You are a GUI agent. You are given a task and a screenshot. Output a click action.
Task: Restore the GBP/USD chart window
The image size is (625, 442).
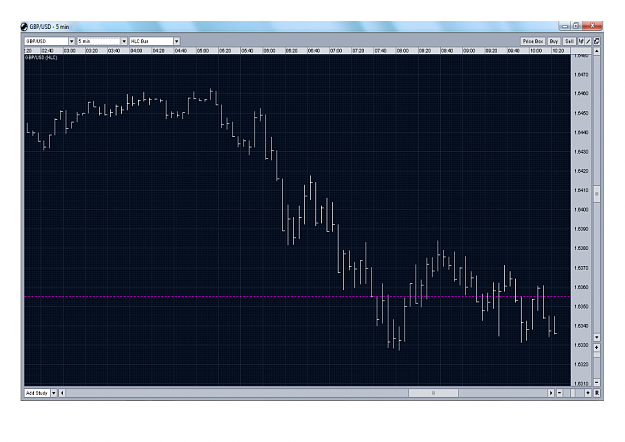click(576, 26)
